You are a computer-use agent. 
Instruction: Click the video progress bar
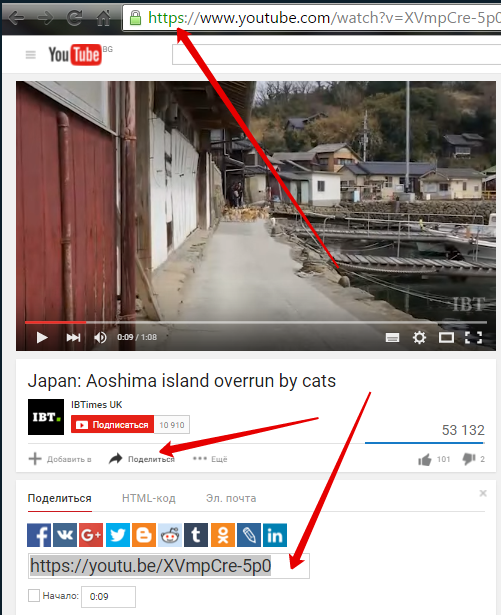(256, 322)
